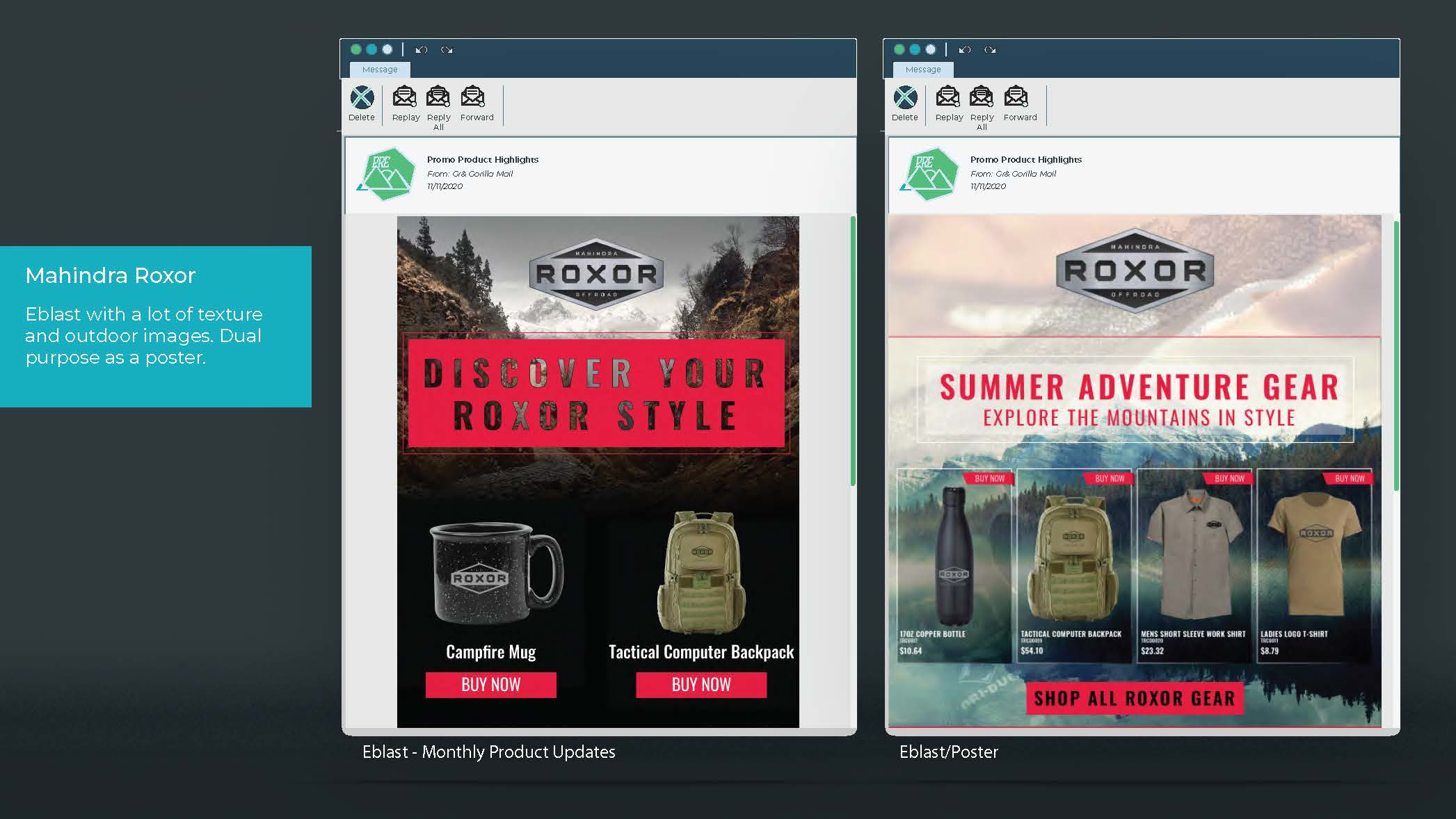
Task: Click the left window's green vertical scrollbar
Action: click(853, 351)
